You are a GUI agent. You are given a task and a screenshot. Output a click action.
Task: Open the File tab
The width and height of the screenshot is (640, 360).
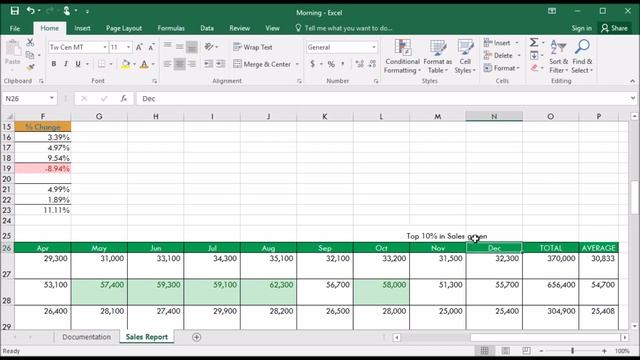click(x=15, y=28)
